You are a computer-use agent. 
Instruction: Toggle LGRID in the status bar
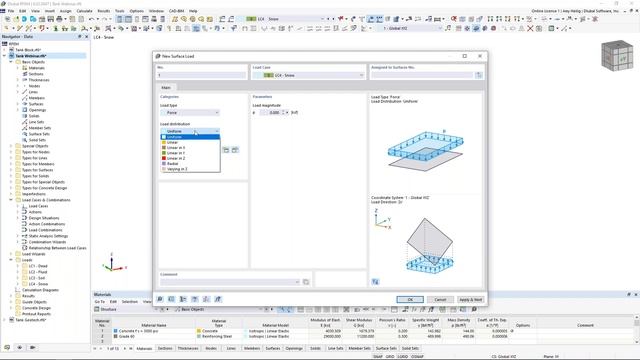403,356
